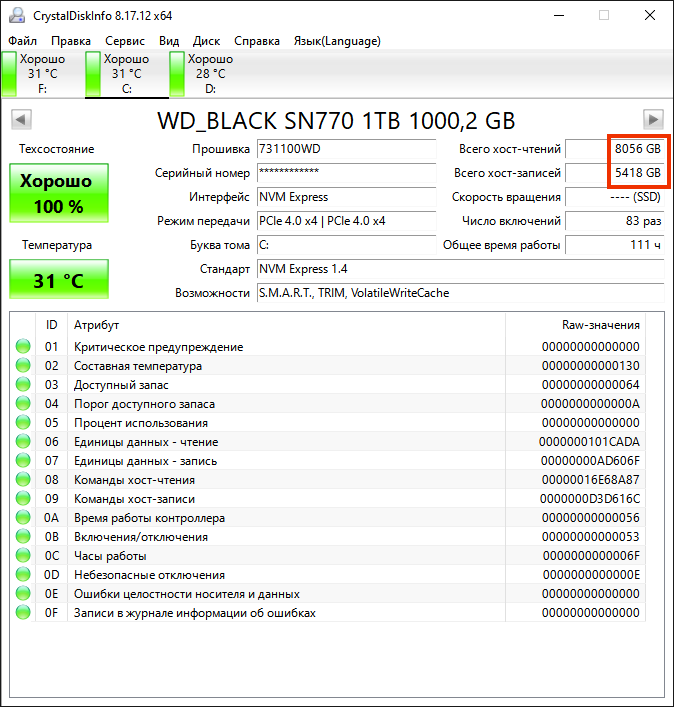The width and height of the screenshot is (674, 707).
Task: Click the Атрибут column header
Action: (x=286, y=325)
